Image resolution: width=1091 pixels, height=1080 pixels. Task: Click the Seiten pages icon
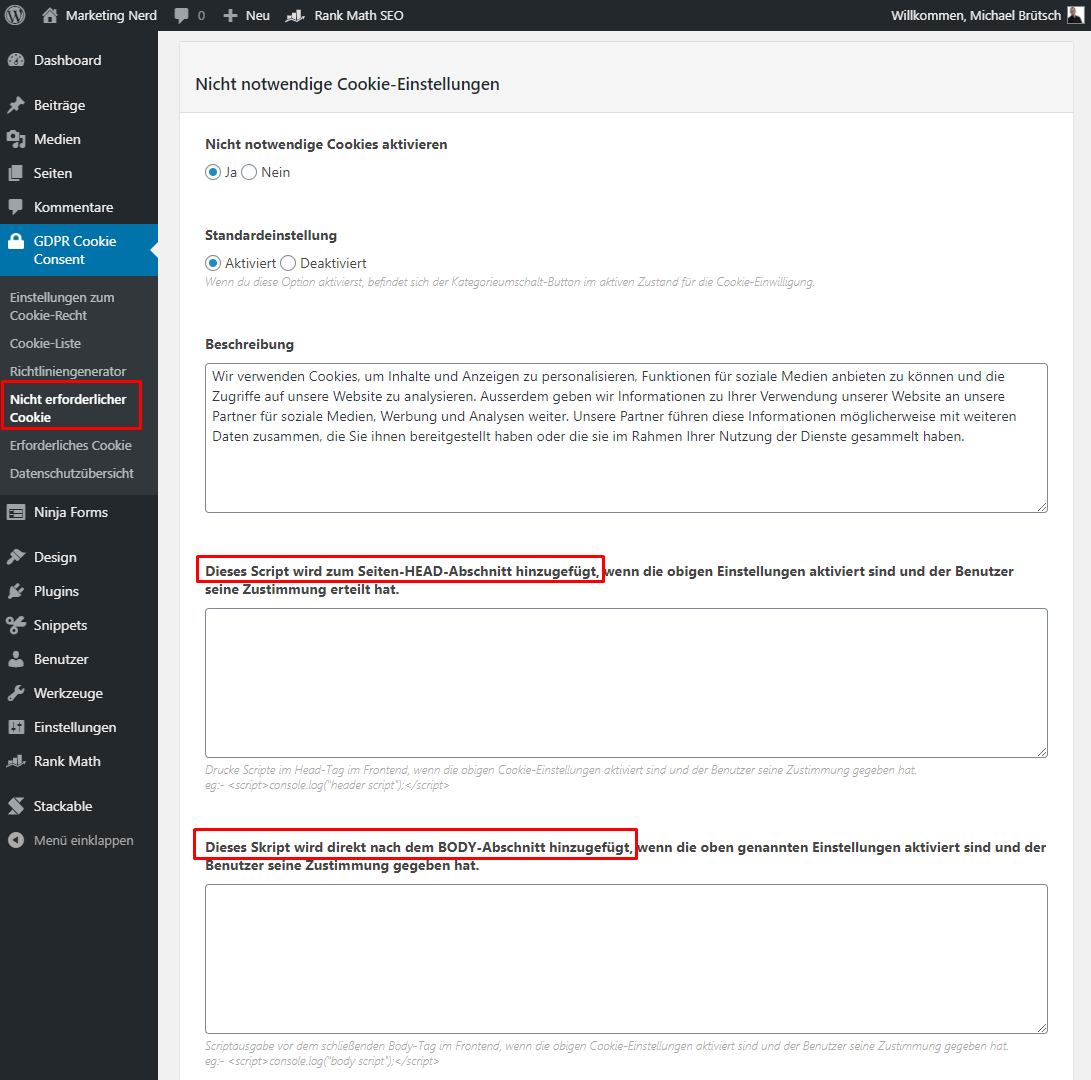(x=16, y=173)
